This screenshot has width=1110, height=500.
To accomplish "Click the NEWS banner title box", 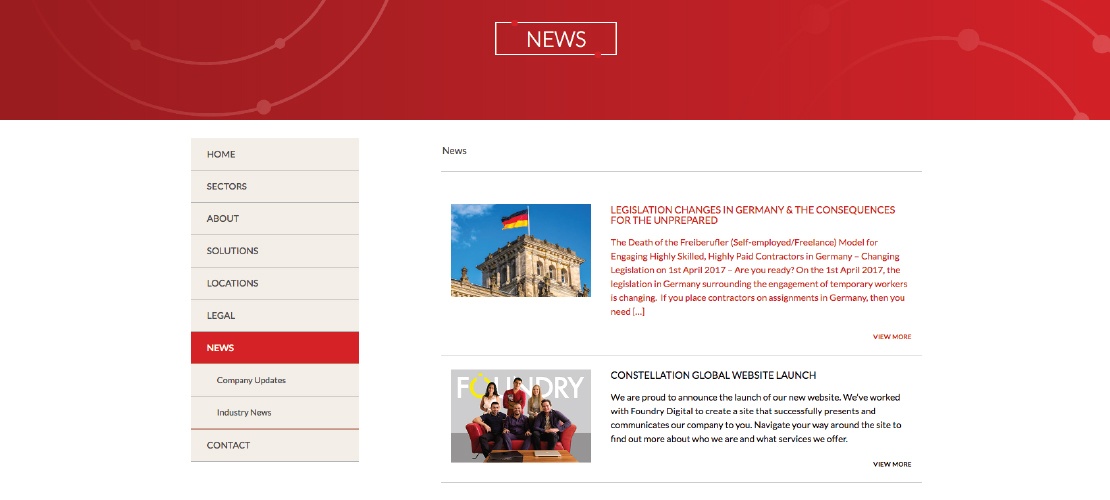I will (556, 38).
